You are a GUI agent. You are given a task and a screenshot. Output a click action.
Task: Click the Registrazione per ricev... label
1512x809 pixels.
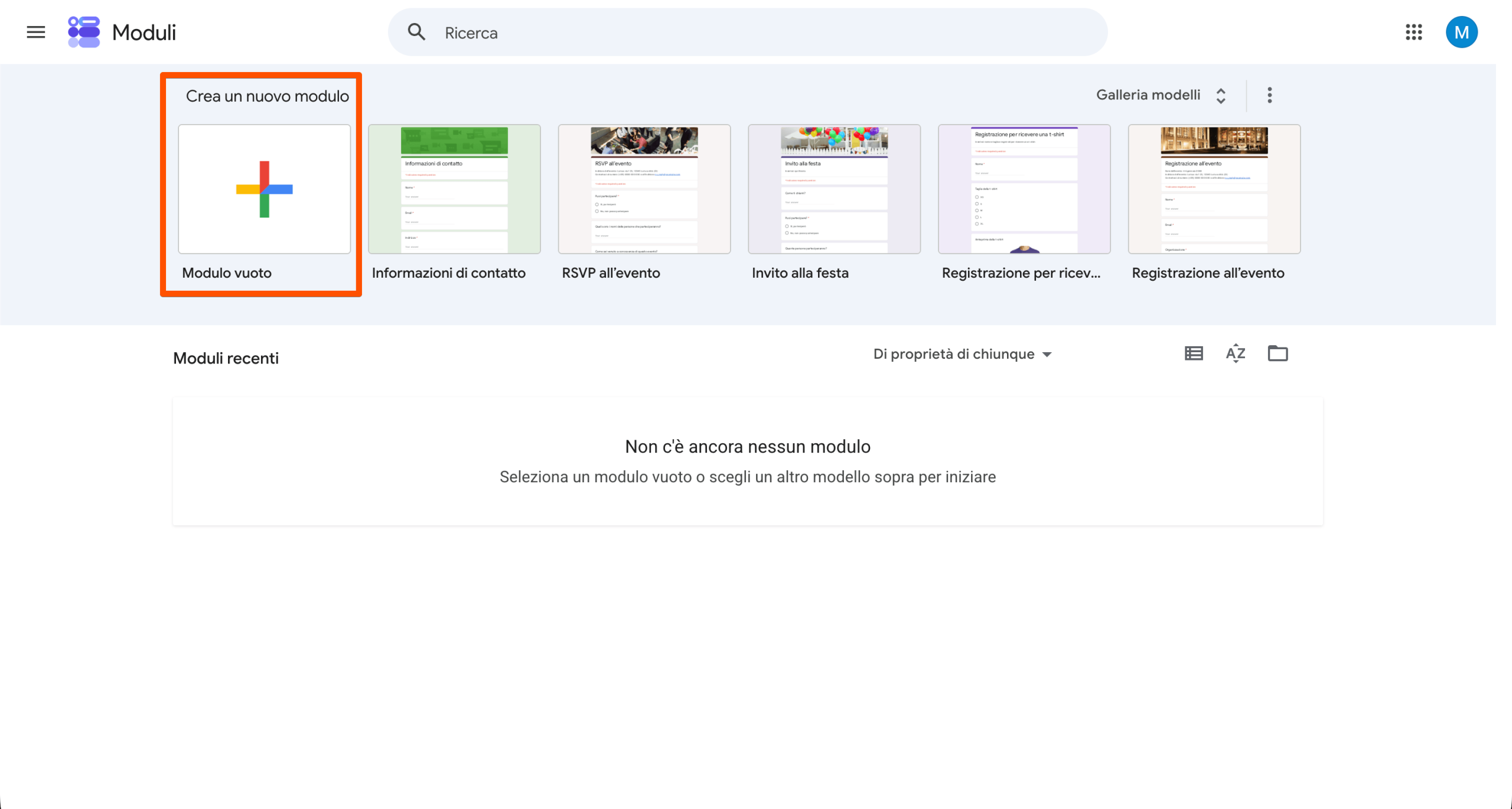point(1021,273)
